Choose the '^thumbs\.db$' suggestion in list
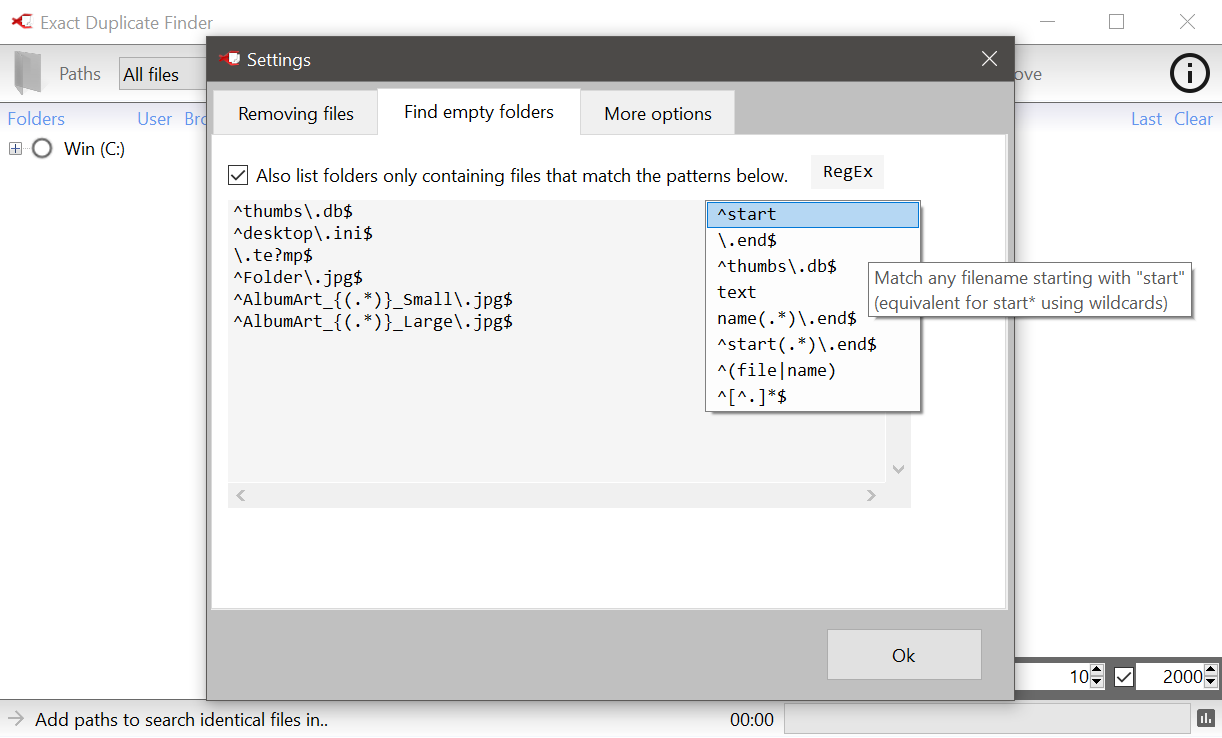 tap(777, 266)
